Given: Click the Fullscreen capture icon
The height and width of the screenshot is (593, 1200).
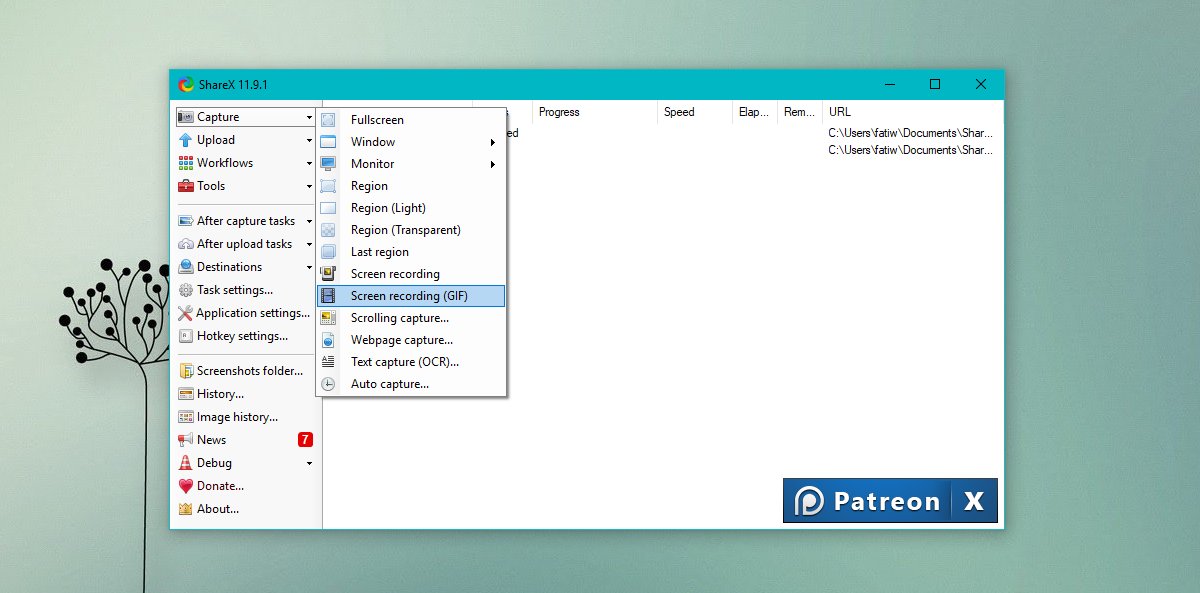Looking at the screenshot, I should 328,120.
